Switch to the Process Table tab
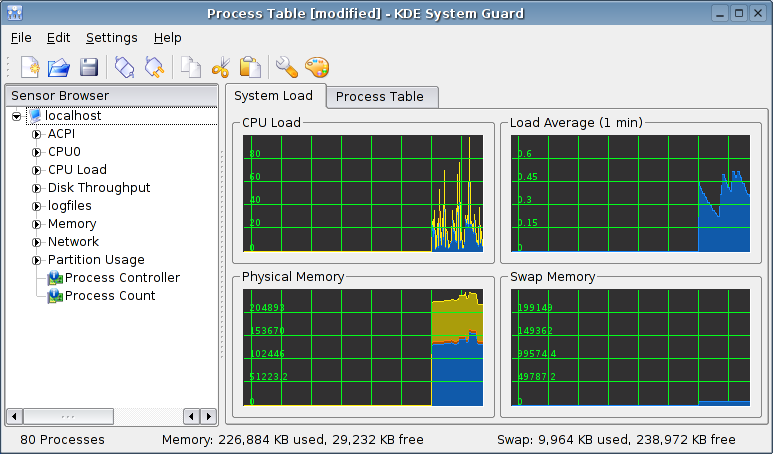Viewport: 773px width, 454px height. [x=382, y=97]
